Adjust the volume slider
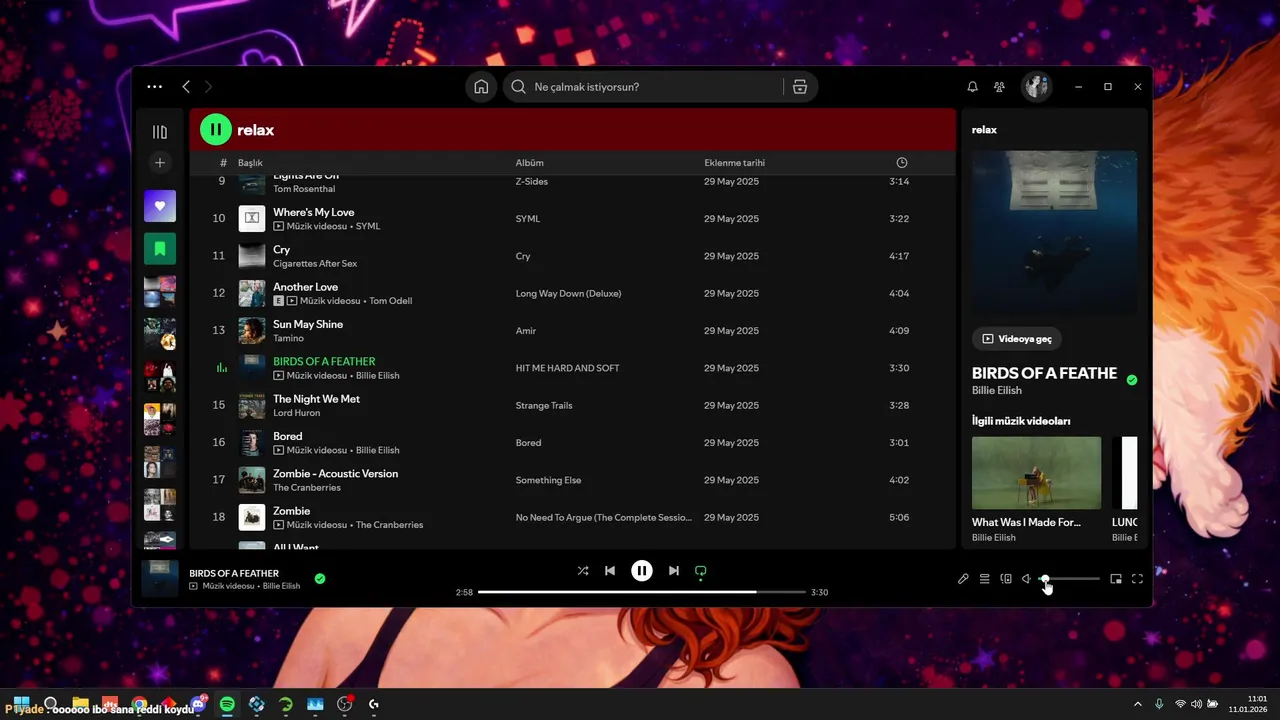This screenshot has width=1280, height=720. [1070, 579]
